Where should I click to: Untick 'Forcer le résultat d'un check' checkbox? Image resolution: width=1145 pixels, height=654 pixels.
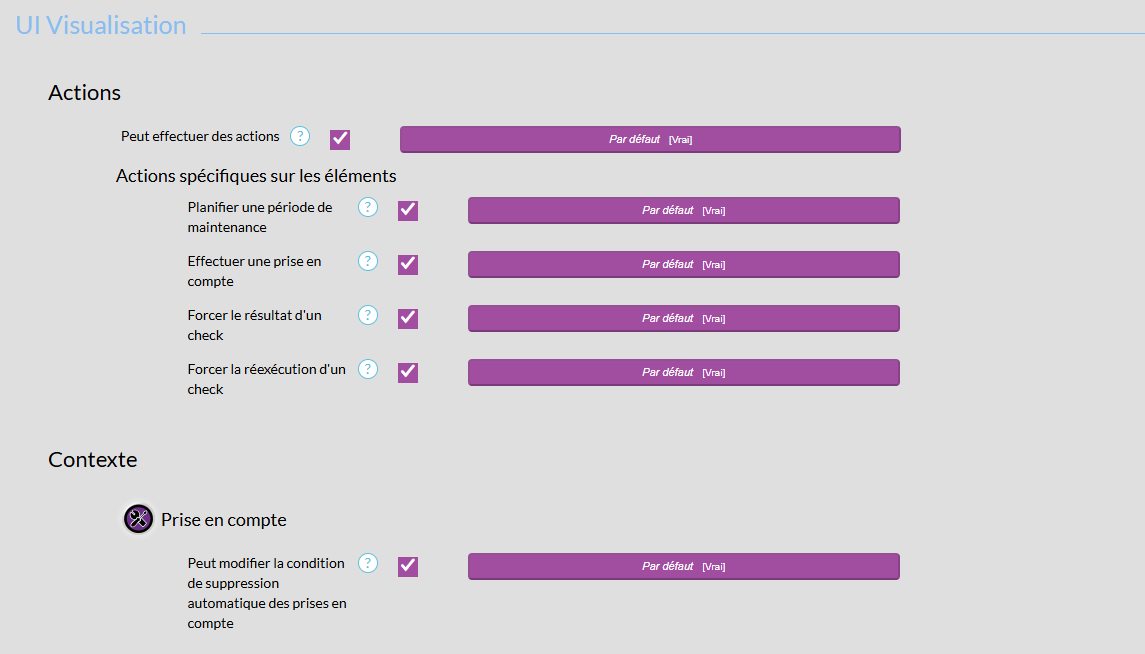(x=408, y=319)
